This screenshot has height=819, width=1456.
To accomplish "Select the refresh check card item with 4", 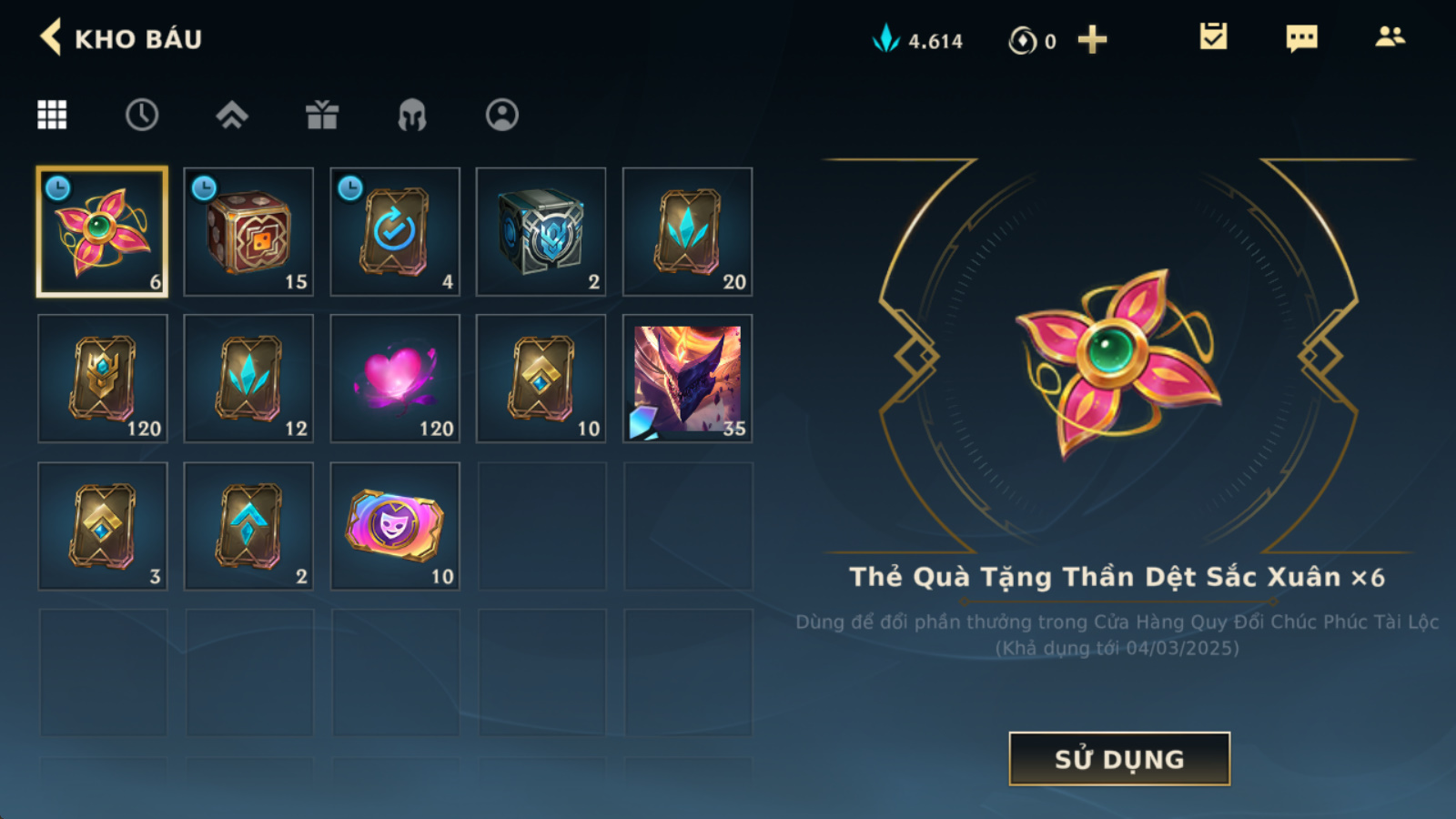I will 395,232.
